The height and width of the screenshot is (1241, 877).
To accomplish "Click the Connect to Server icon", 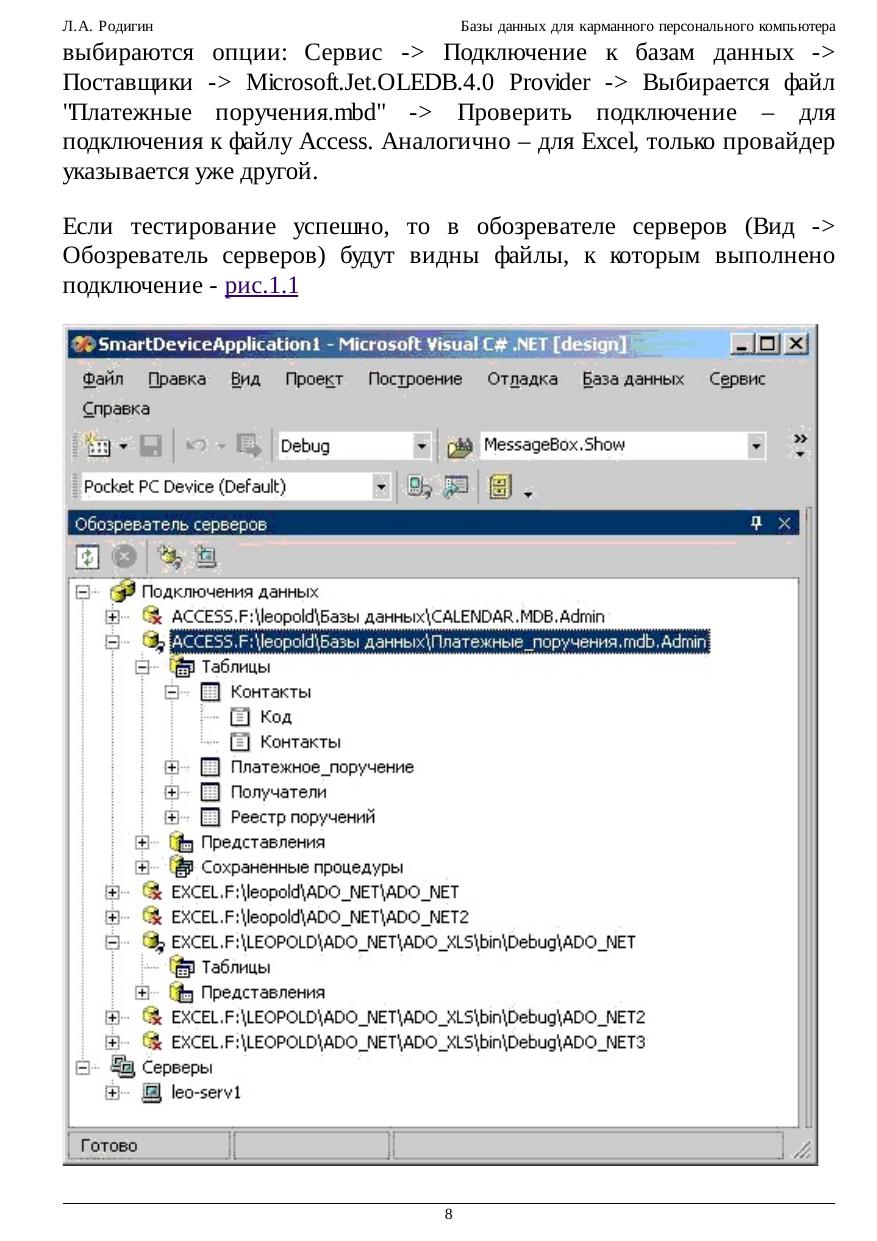I will (205, 556).
